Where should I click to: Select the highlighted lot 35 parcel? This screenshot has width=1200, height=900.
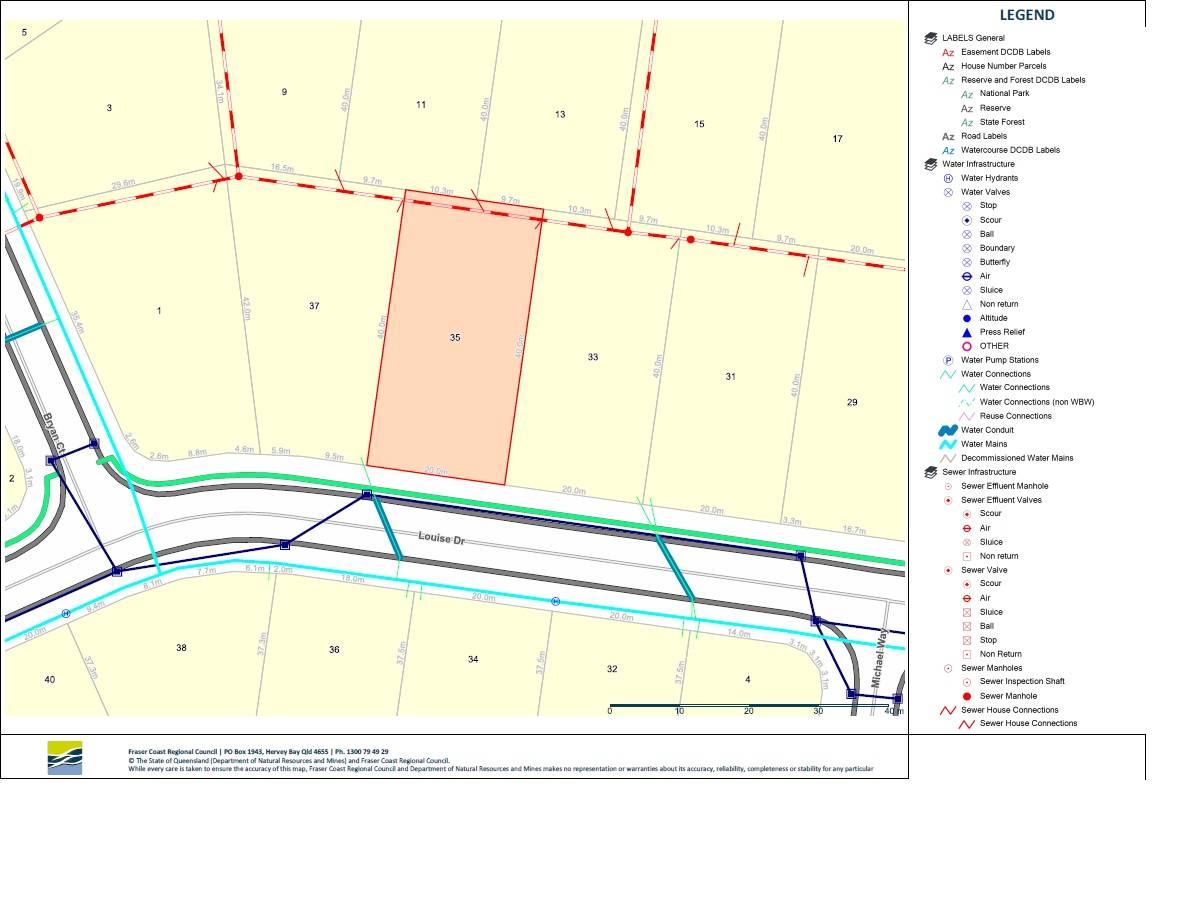tap(455, 338)
